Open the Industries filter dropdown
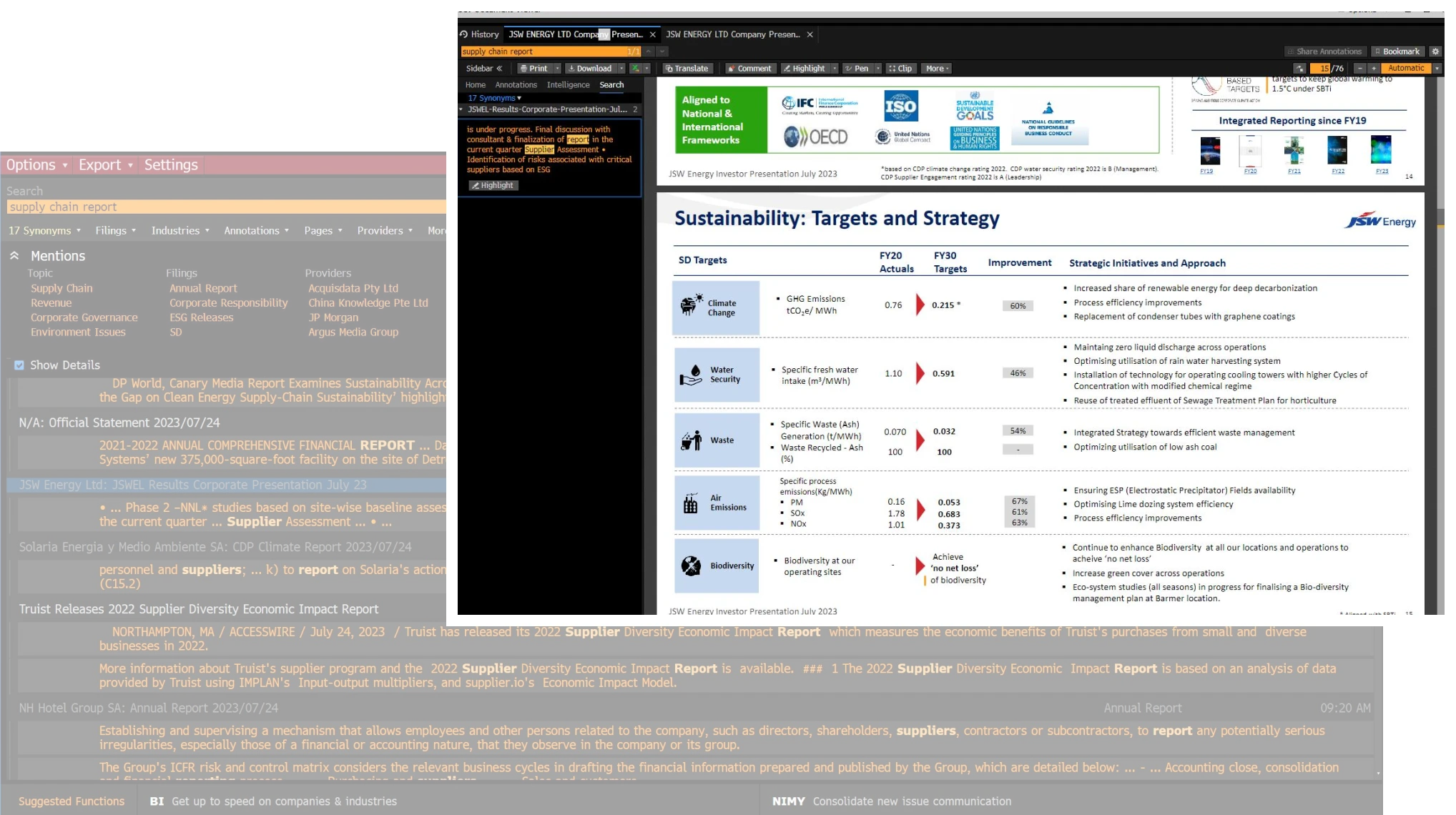Viewport: 1456px width, 815px height. (180, 231)
